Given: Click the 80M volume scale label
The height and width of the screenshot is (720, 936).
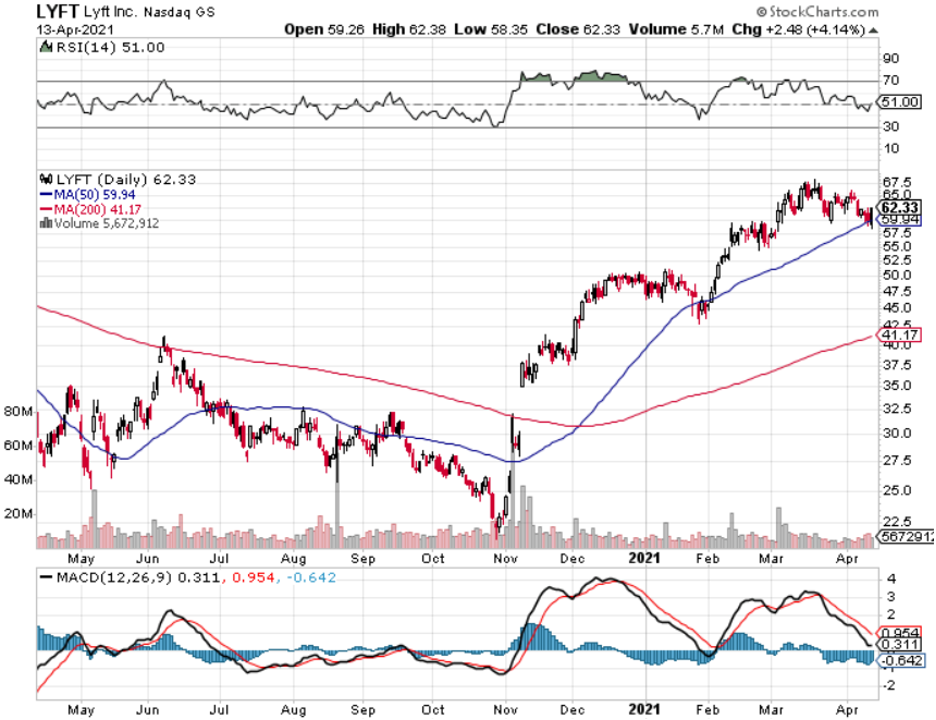Looking at the screenshot, I should [18, 411].
